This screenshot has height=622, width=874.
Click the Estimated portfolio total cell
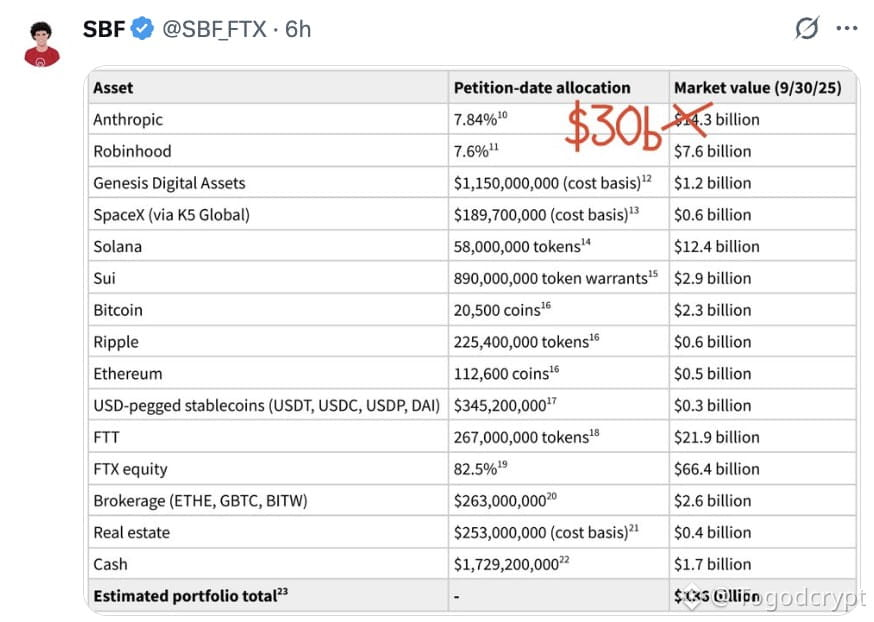pos(268,596)
